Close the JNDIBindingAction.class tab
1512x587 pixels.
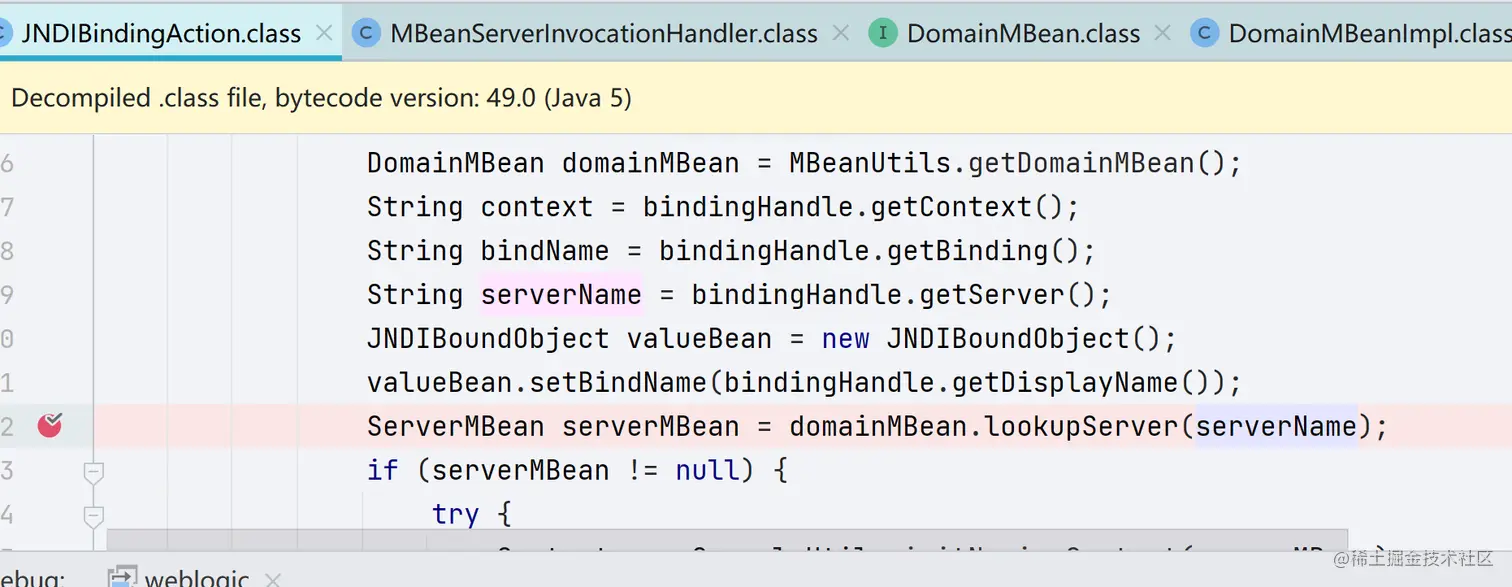(324, 33)
